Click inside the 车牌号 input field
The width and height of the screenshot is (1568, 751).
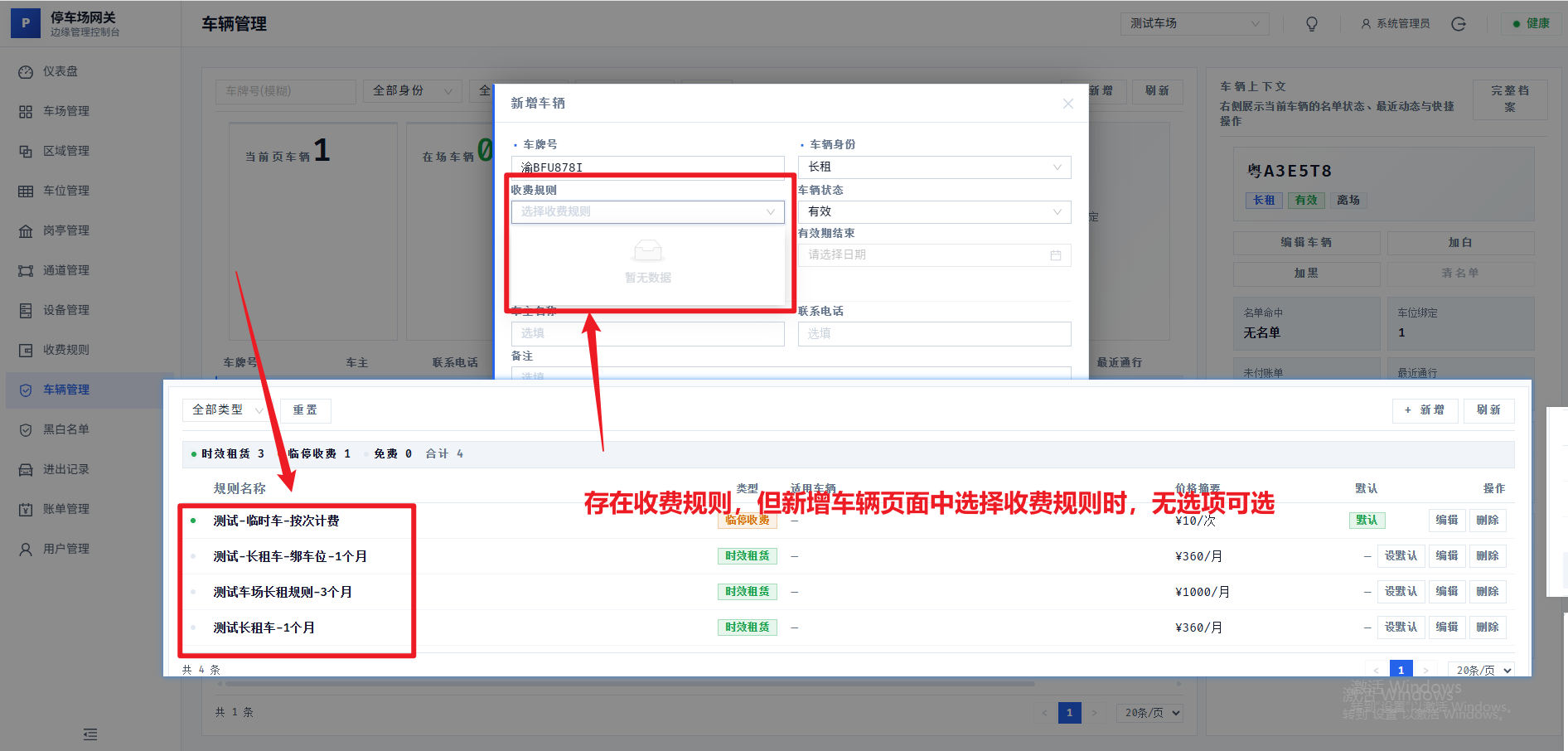(647, 166)
